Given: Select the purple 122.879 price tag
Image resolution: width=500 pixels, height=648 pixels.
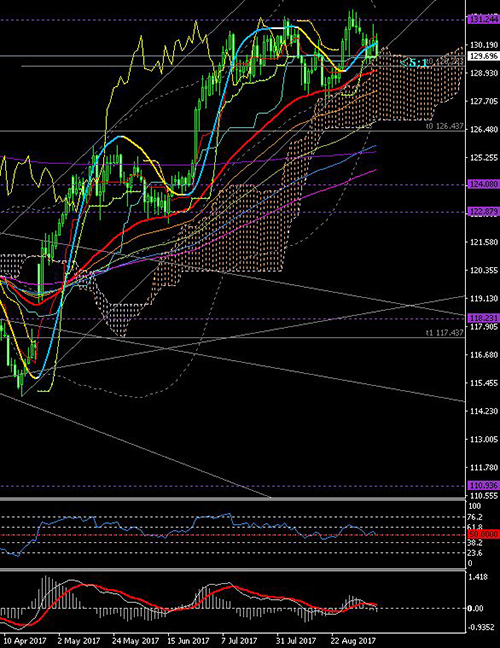Looking at the screenshot, I should tap(483, 212).
